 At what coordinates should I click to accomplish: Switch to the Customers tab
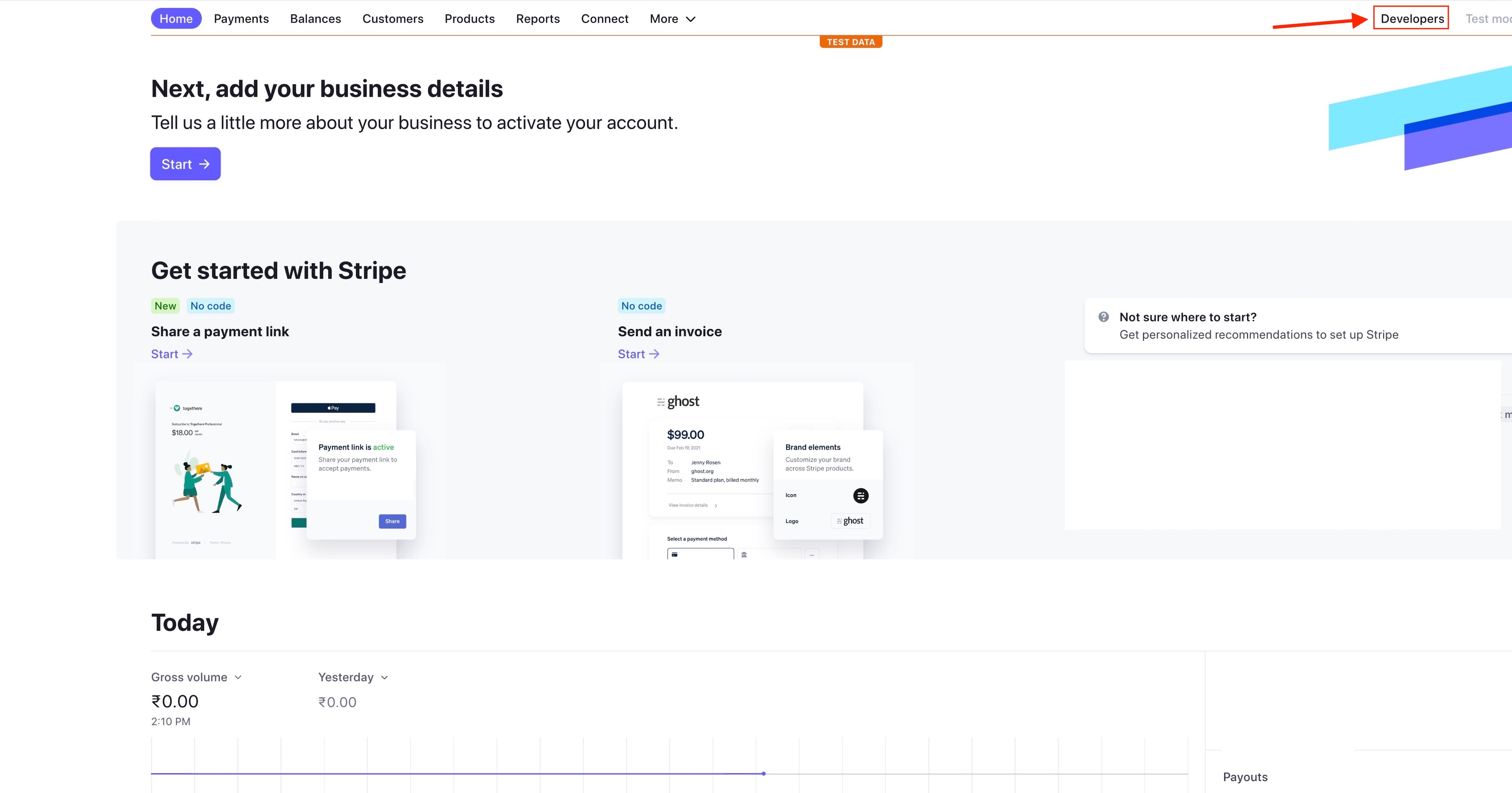pos(393,19)
